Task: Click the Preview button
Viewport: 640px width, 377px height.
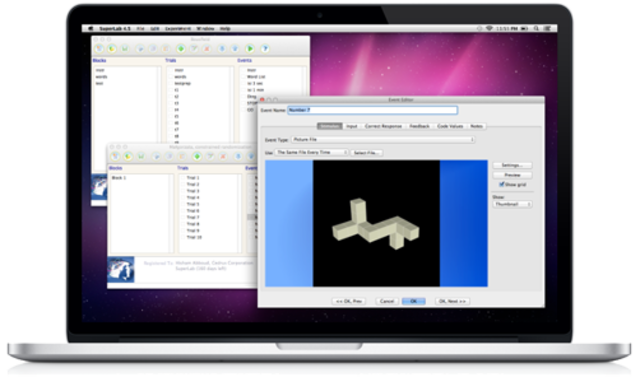Action: tap(512, 175)
